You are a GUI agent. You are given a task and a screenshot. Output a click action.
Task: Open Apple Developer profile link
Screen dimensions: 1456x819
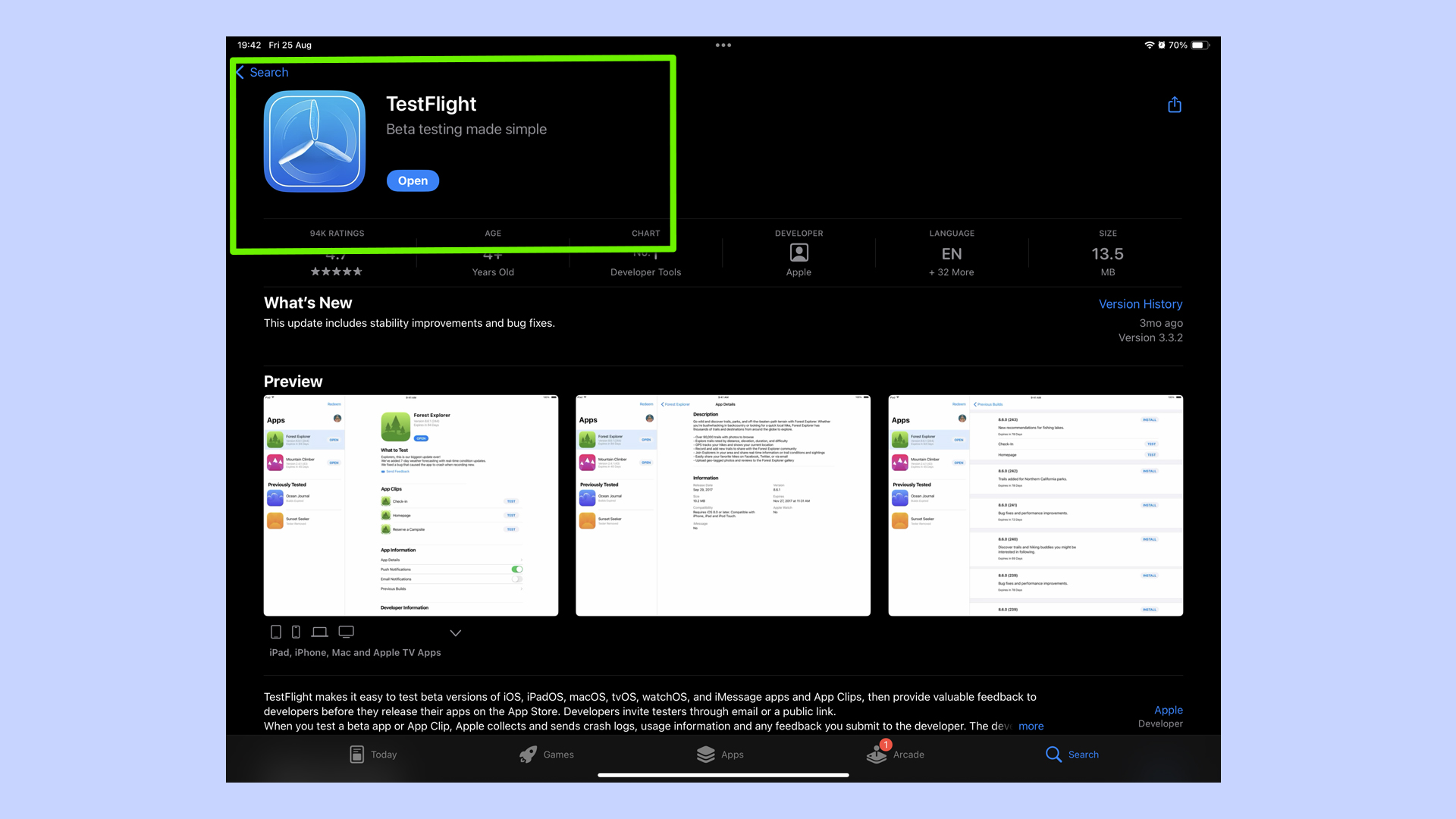(1168, 710)
